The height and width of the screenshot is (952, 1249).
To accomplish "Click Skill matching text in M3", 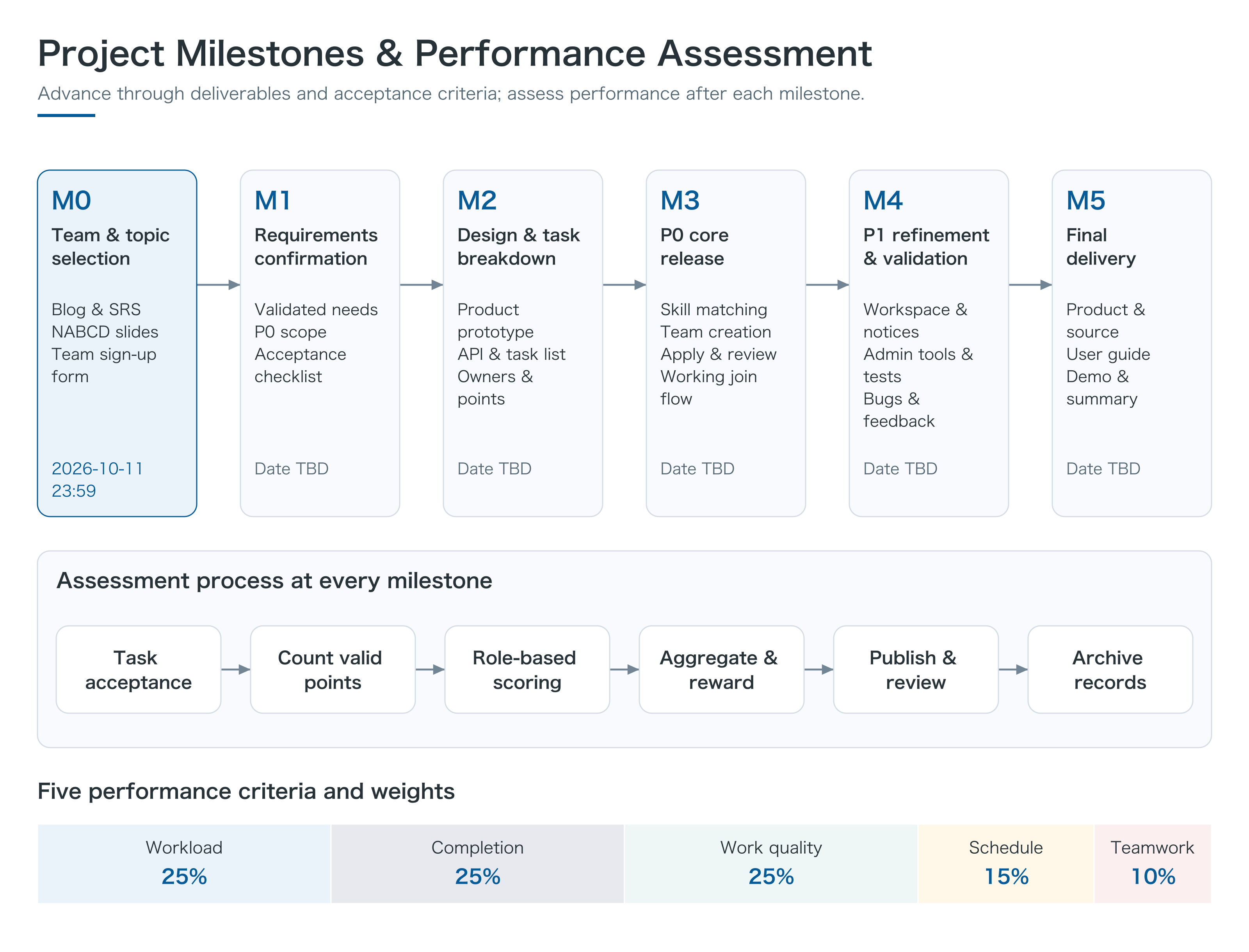I will (714, 310).
